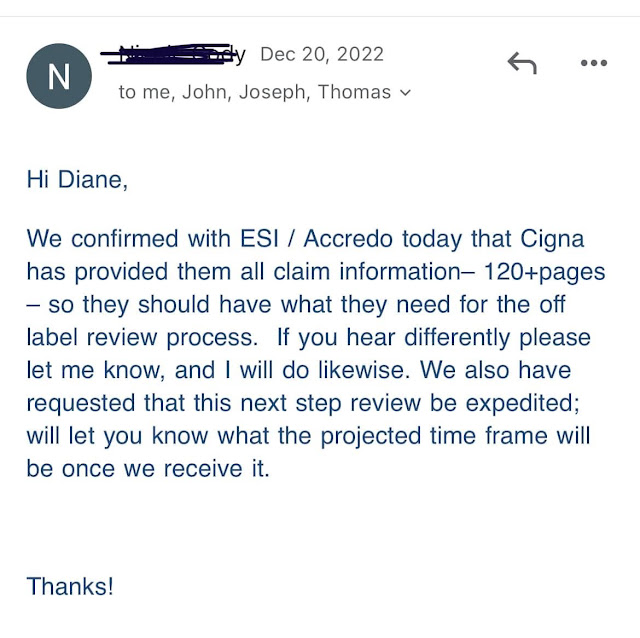Image resolution: width=640 pixels, height=638 pixels.
Task: Expand recipient details with the chevron
Action: click(405, 93)
